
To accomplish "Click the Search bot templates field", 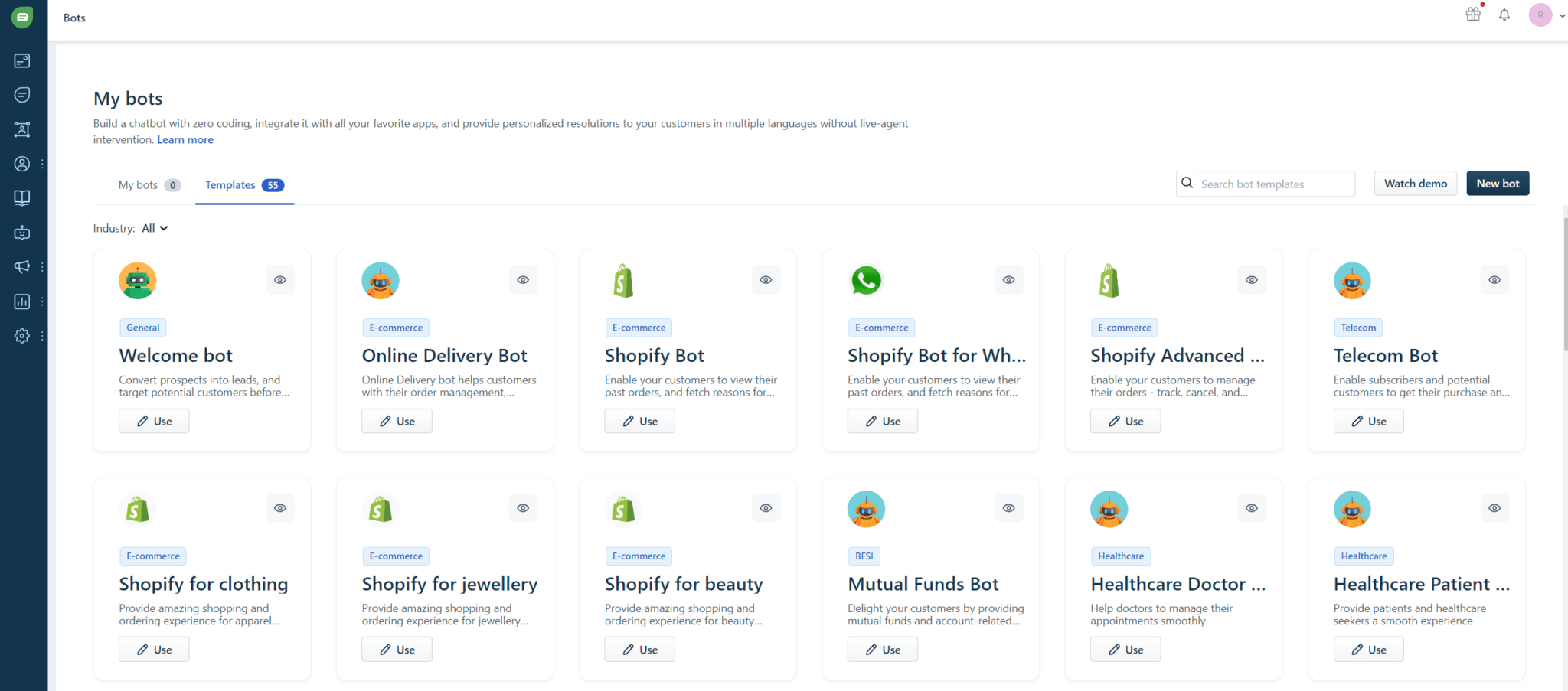I will pyautogui.click(x=1265, y=184).
